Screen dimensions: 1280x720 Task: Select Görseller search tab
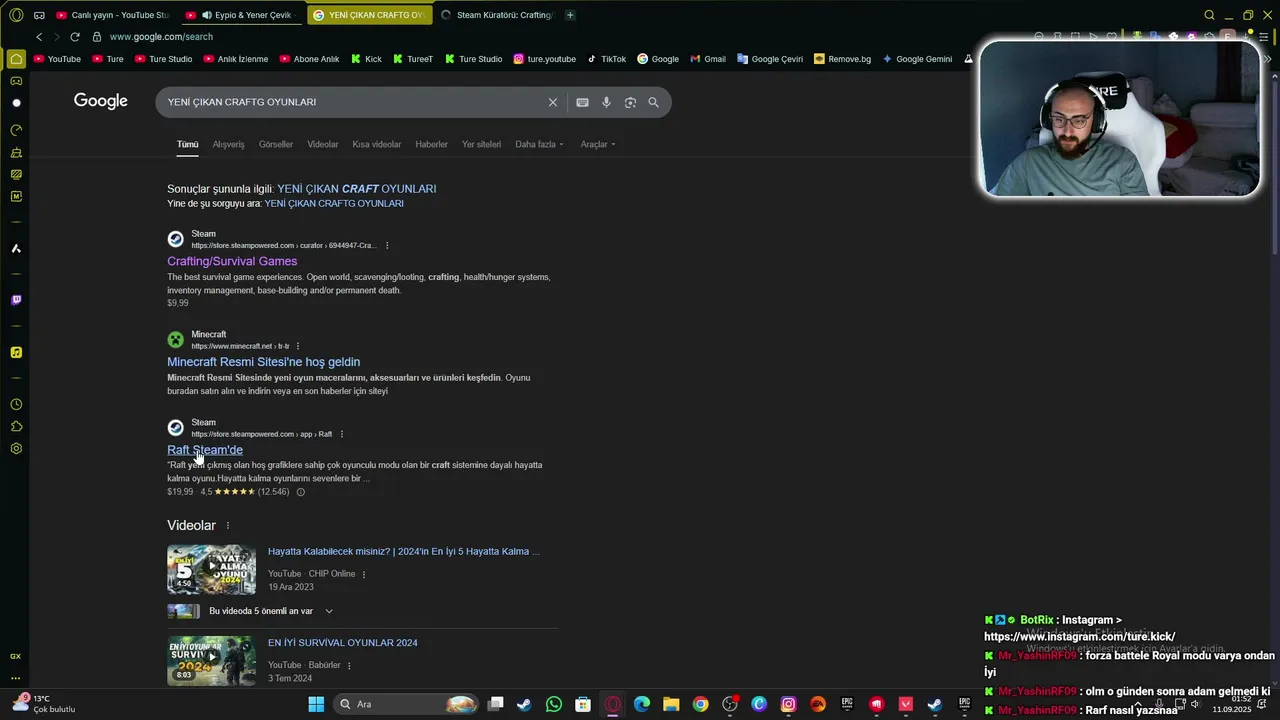pos(276,144)
